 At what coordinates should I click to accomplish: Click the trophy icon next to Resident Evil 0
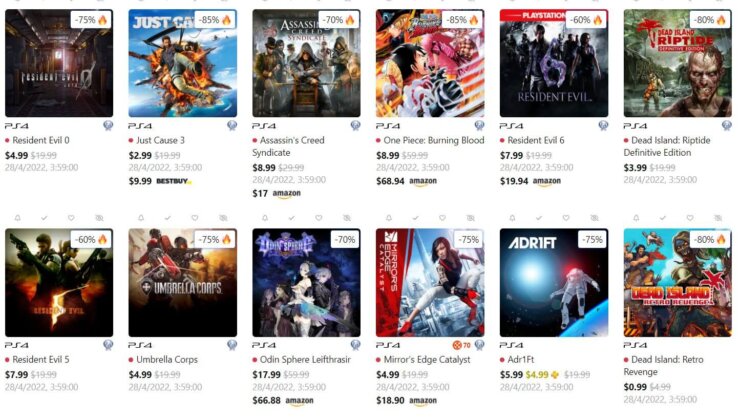tap(108, 126)
